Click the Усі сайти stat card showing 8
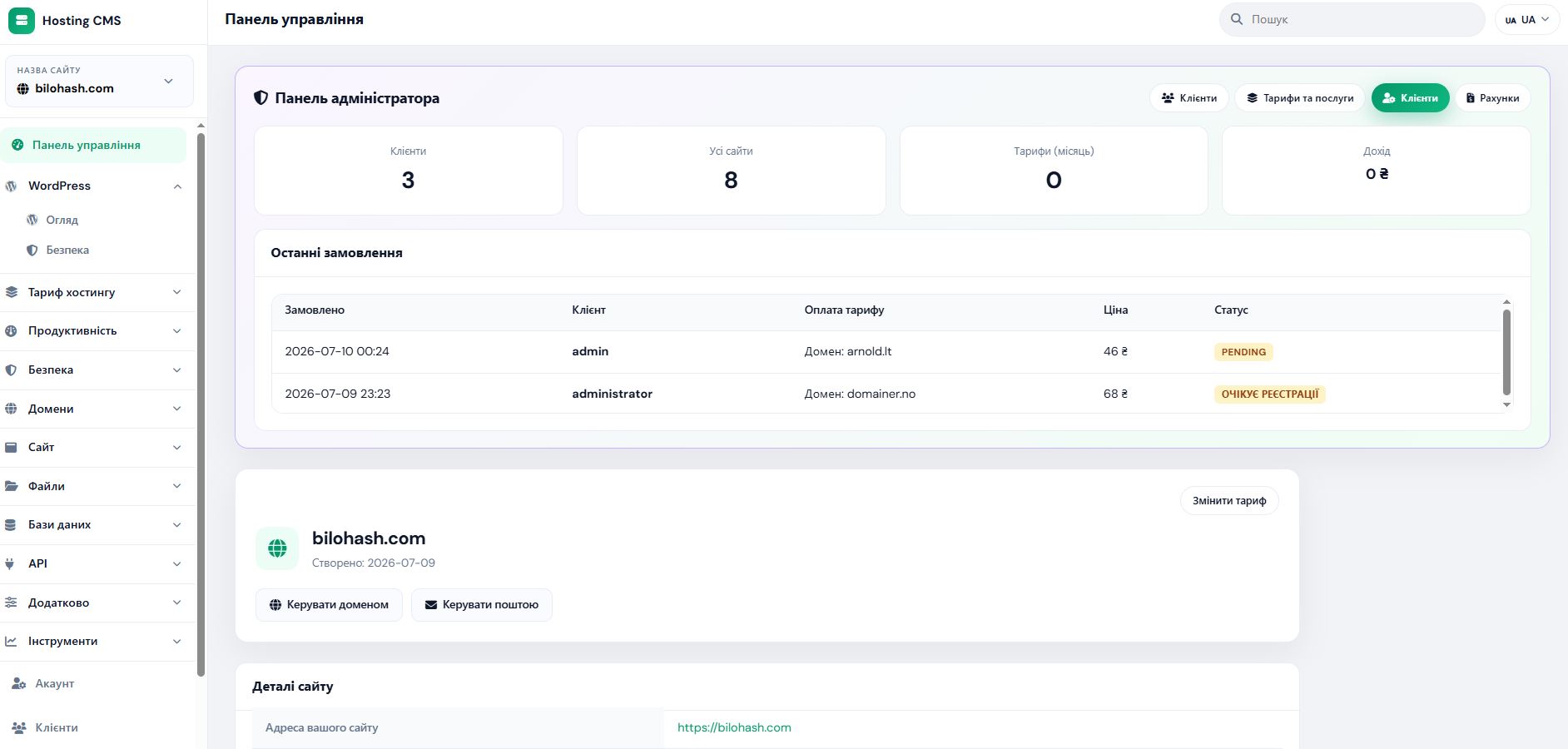 tap(731, 171)
